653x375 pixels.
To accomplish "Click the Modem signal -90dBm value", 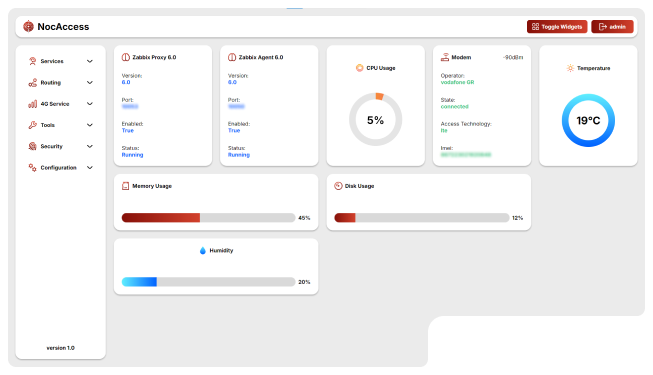I will [x=513, y=57].
